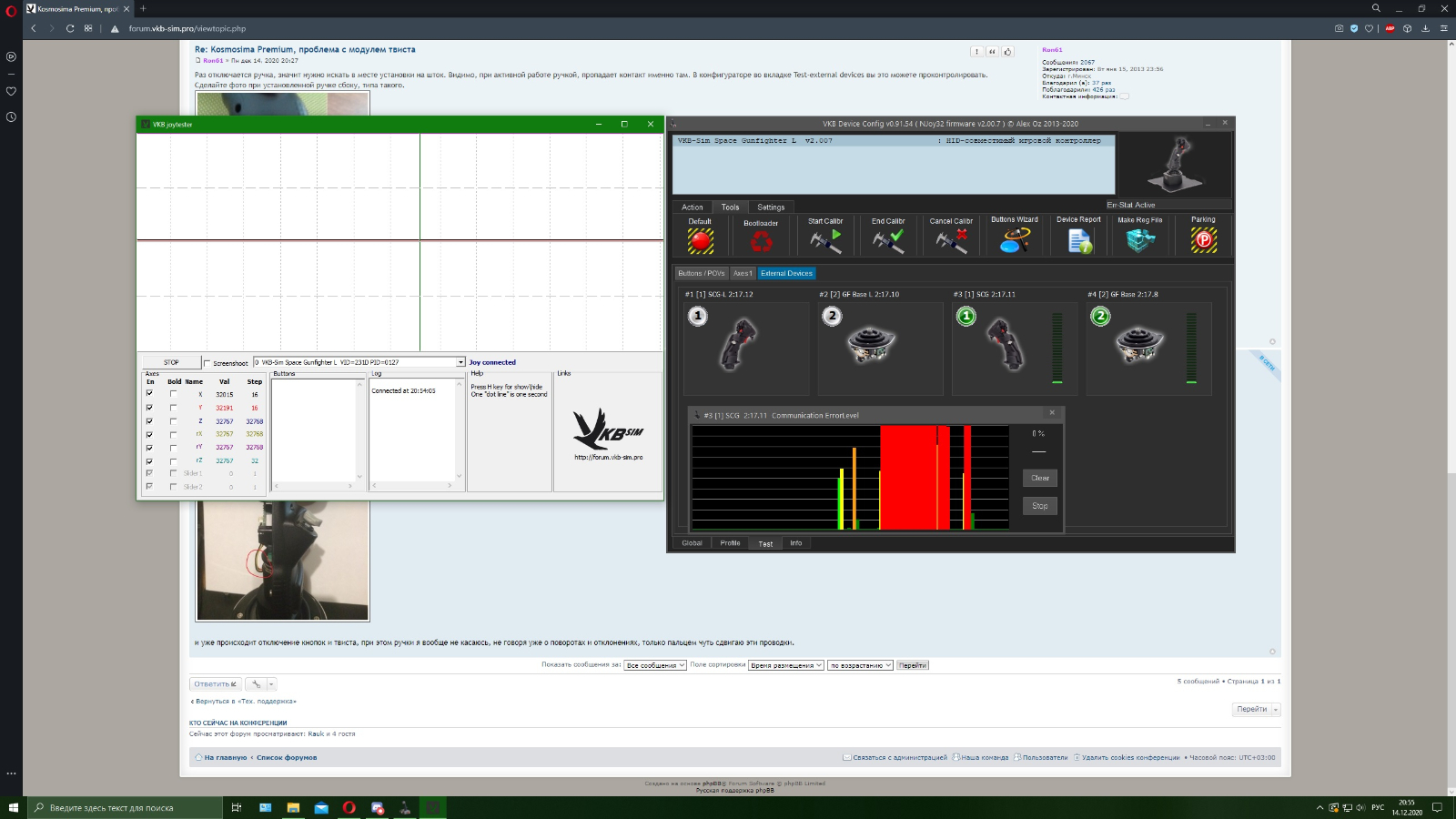Viewport: 1456px width, 819px height.
Task: Enable Bold for the rZ axis
Action: coord(173,461)
